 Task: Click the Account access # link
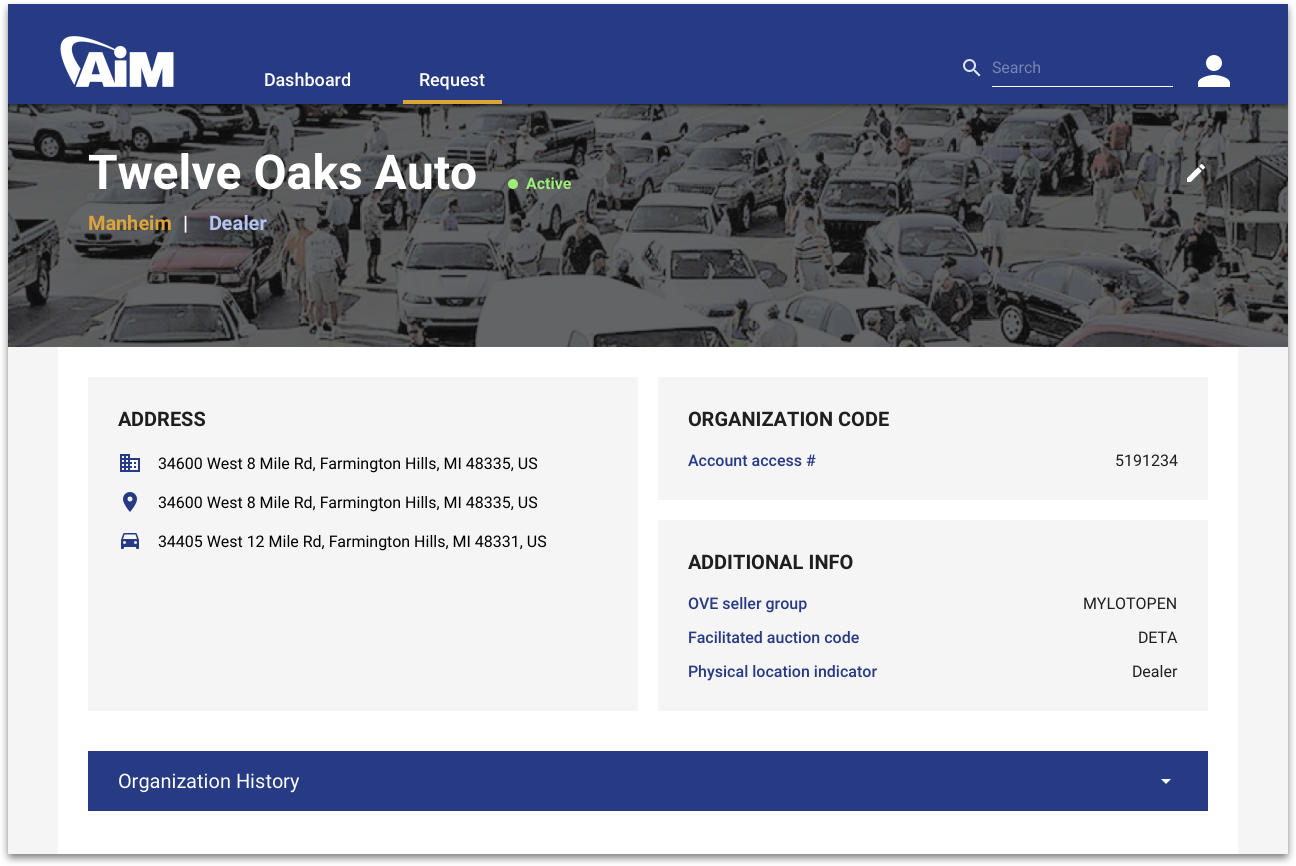[x=752, y=461]
